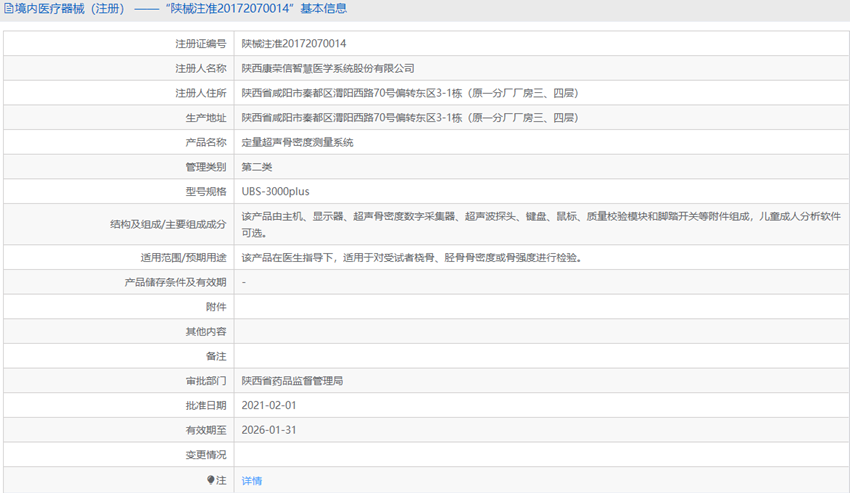Click the 批准日期 label
The height and width of the screenshot is (493, 850).
205,405
